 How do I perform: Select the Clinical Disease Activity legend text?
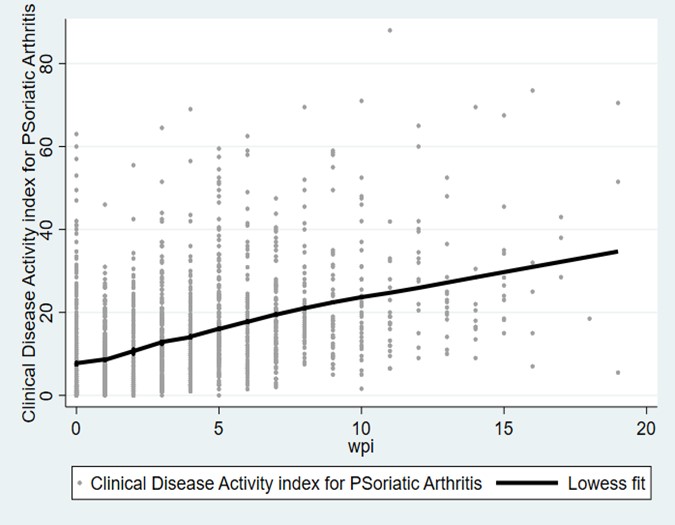(286, 483)
